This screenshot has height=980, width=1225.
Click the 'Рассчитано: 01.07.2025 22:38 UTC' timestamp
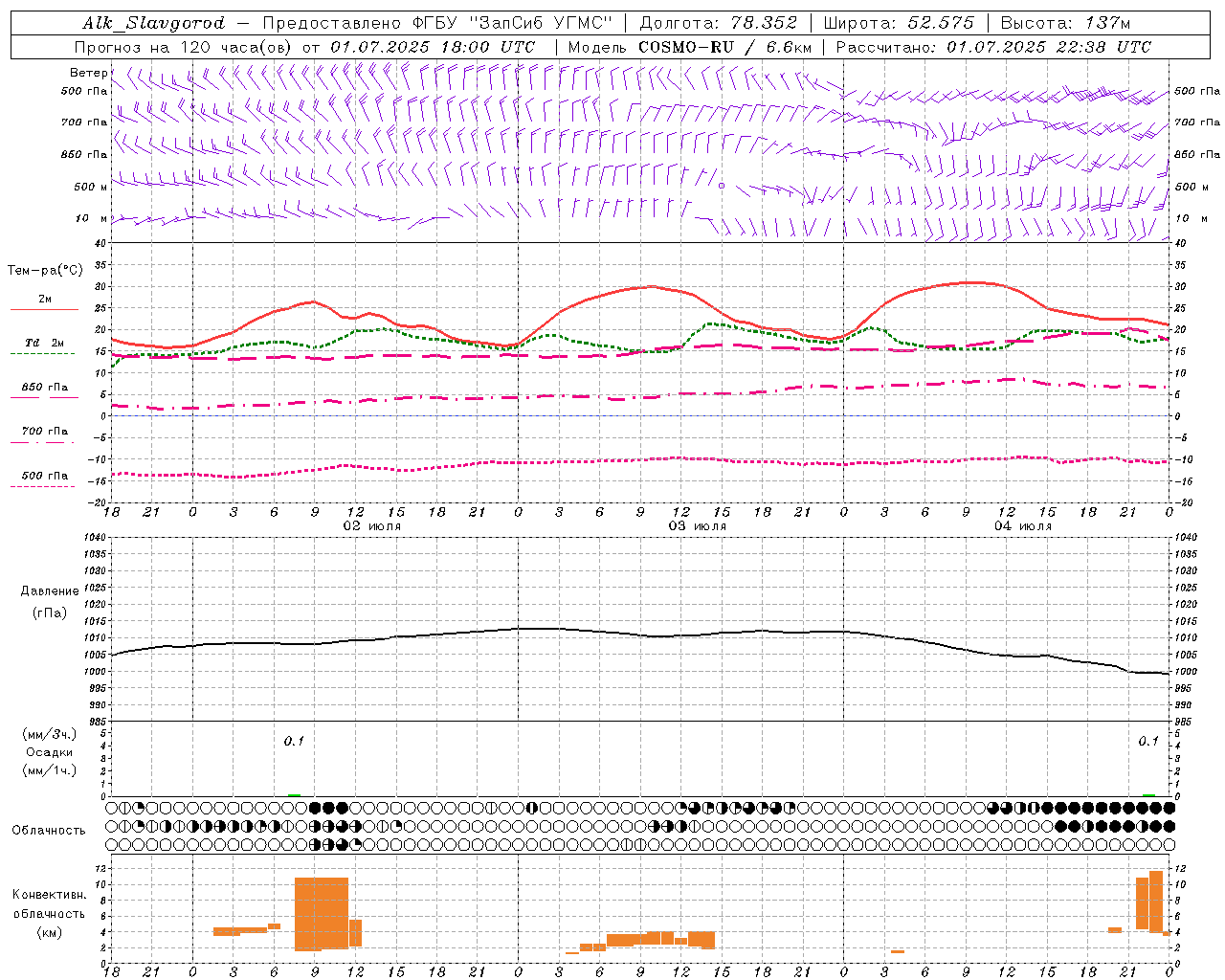pyautogui.click(x=993, y=47)
